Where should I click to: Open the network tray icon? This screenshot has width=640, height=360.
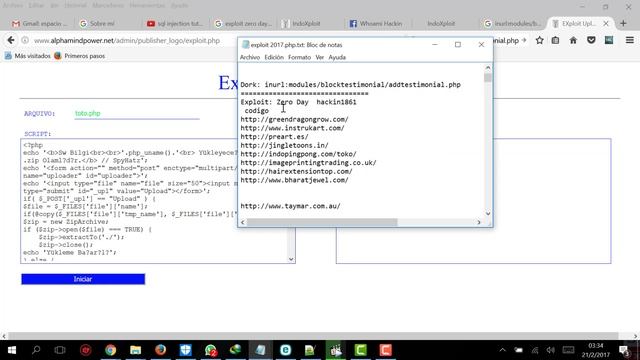(x=535, y=350)
